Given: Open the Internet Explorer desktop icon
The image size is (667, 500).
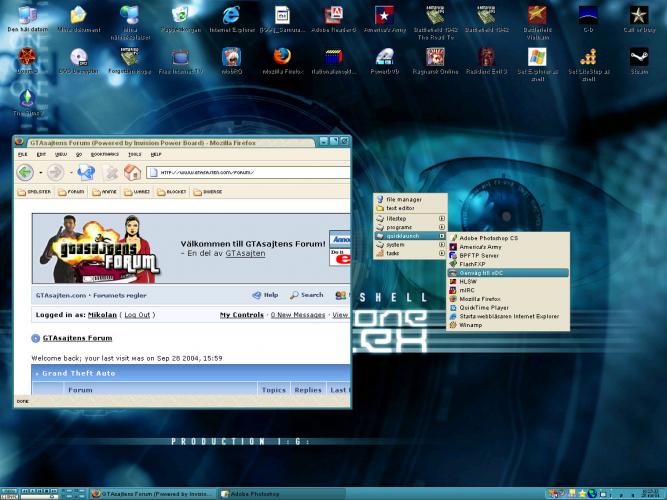Looking at the screenshot, I should [x=232, y=16].
